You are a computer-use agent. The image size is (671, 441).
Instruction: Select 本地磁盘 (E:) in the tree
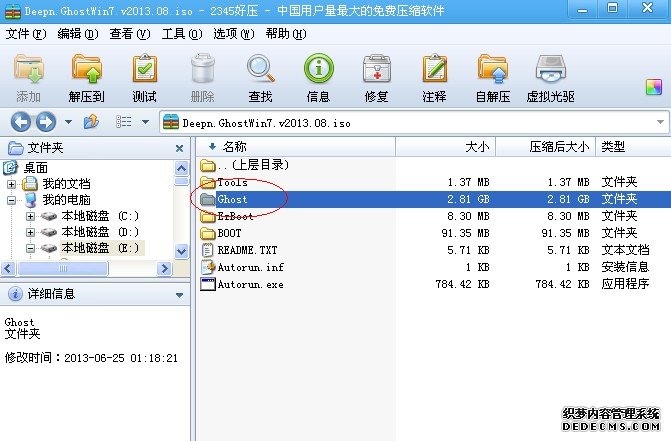point(100,248)
